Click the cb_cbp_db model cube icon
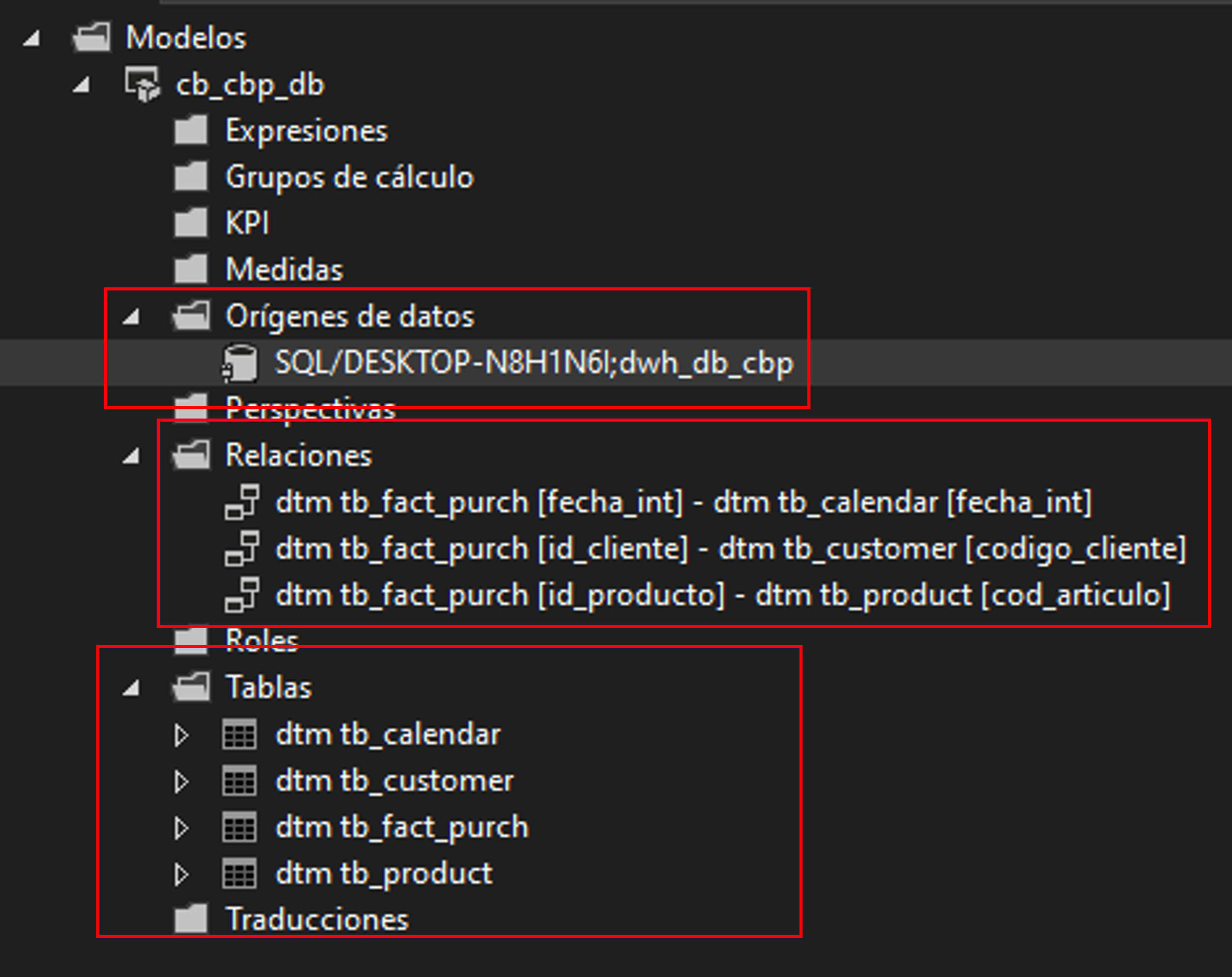 point(143,84)
